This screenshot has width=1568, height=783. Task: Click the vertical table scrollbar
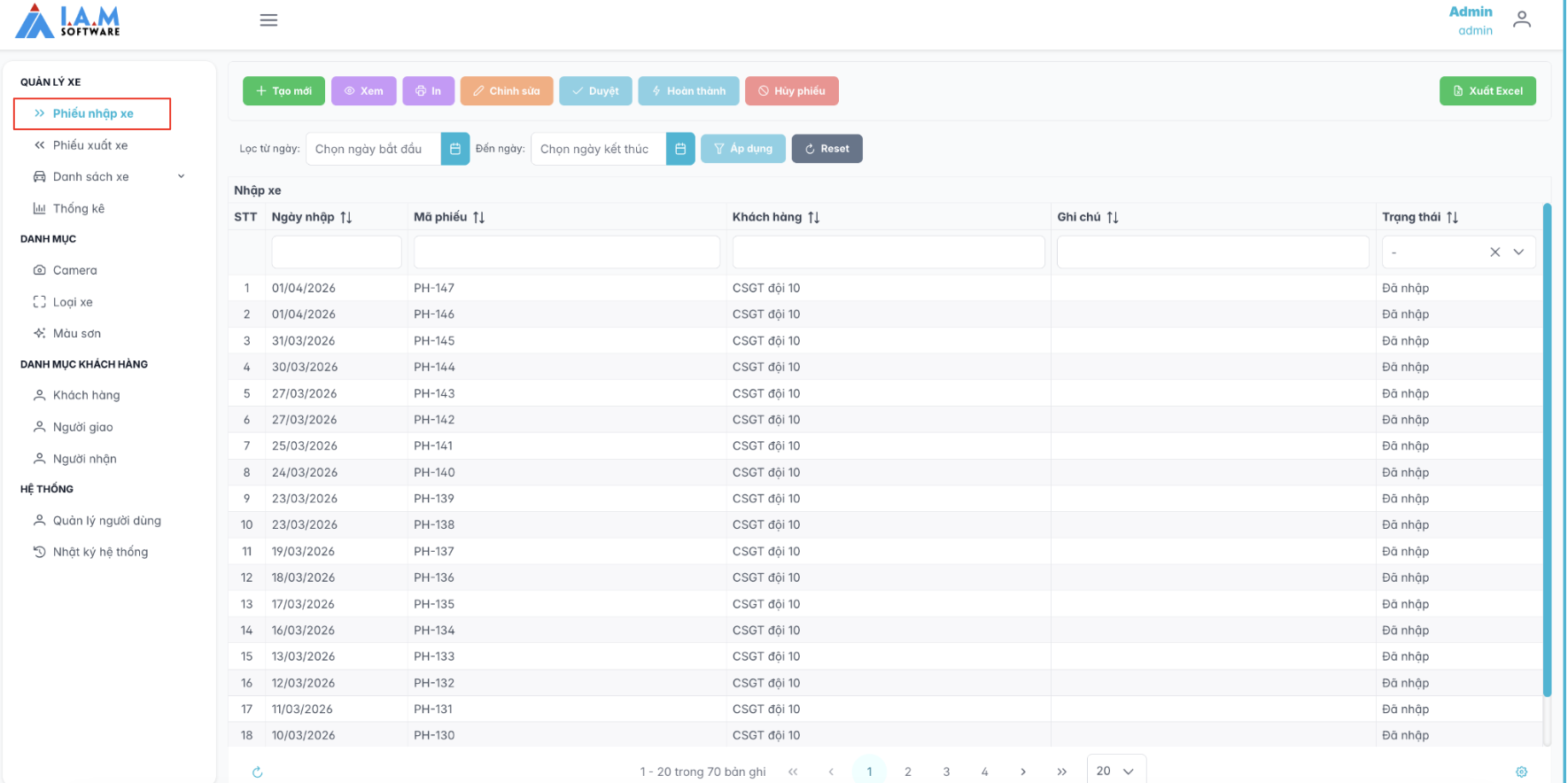[x=1547, y=443]
